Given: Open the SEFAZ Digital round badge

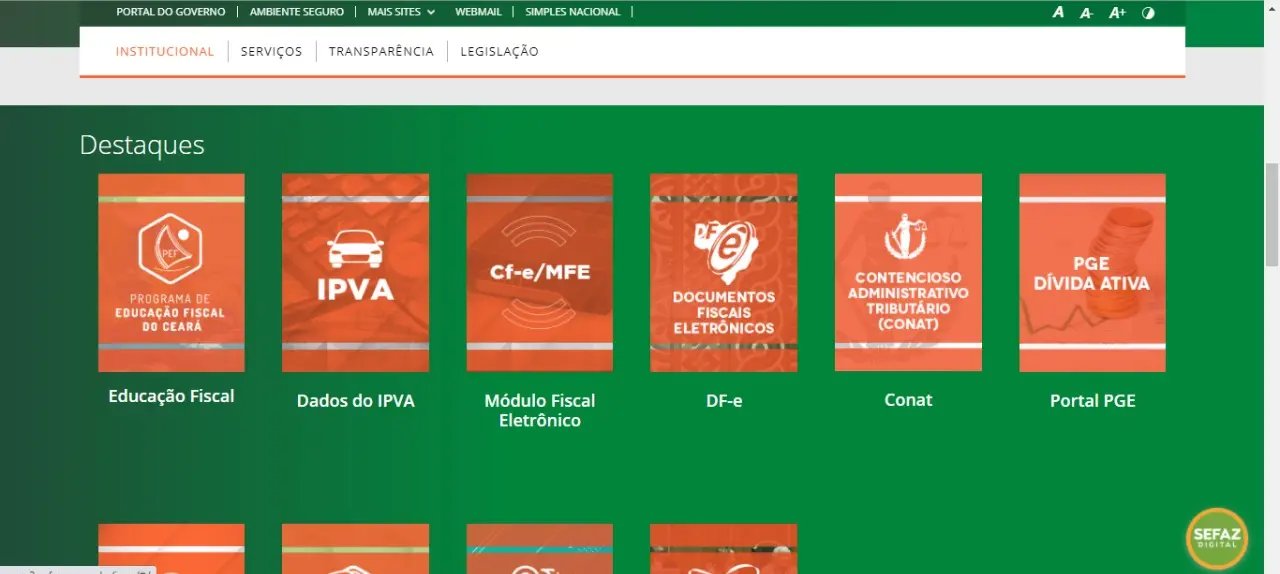Looking at the screenshot, I should coord(1216,538).
